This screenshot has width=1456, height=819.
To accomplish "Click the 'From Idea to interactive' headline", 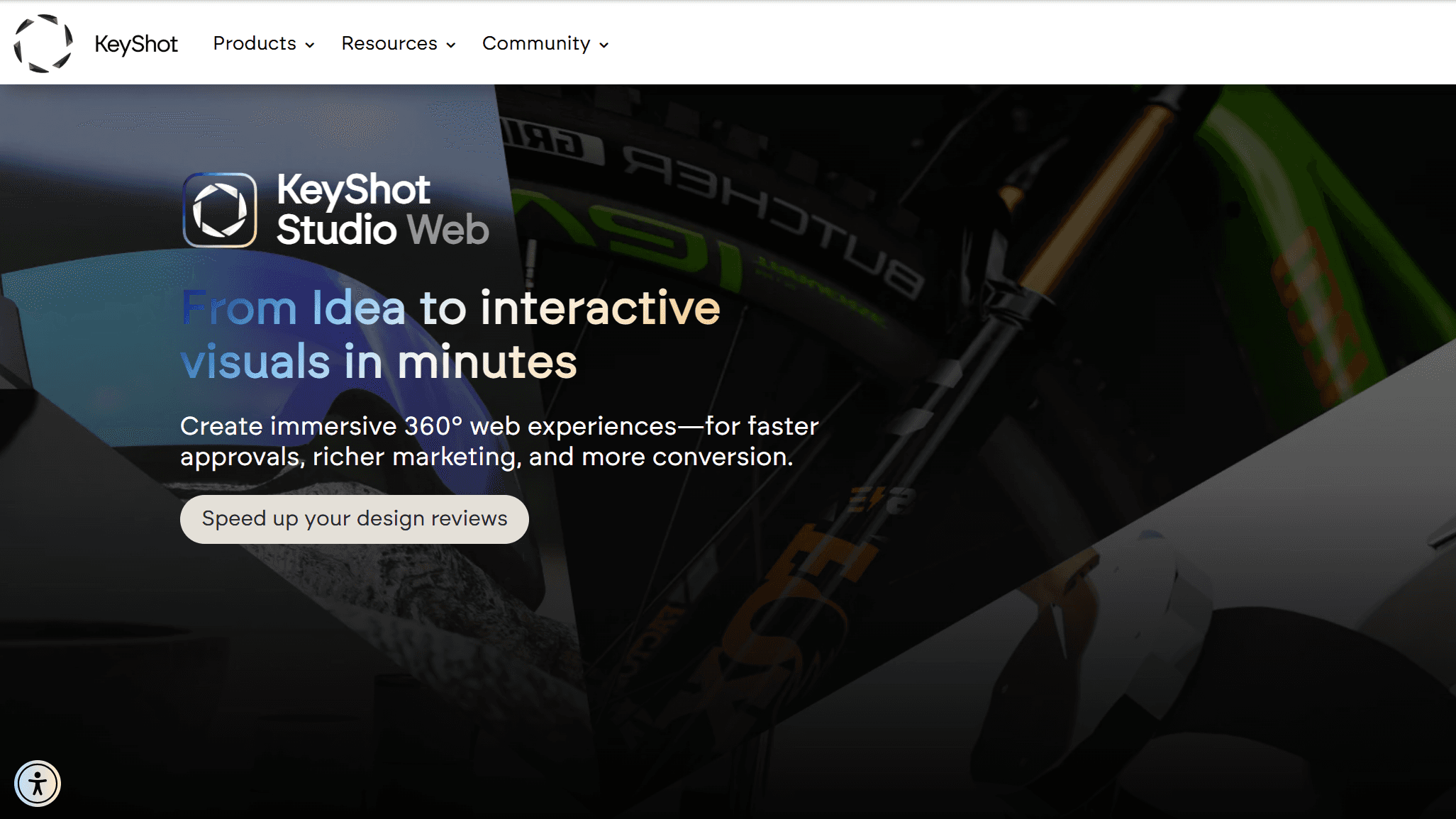I will tap(450, 308).
